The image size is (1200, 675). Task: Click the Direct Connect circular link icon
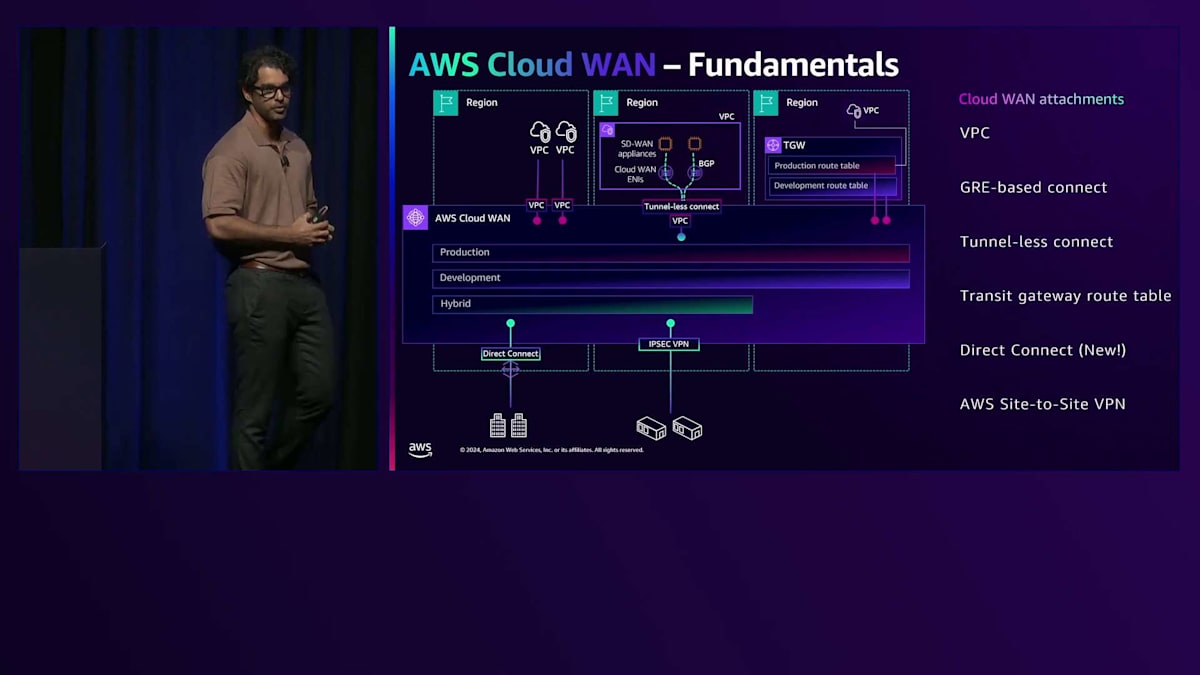510,370
